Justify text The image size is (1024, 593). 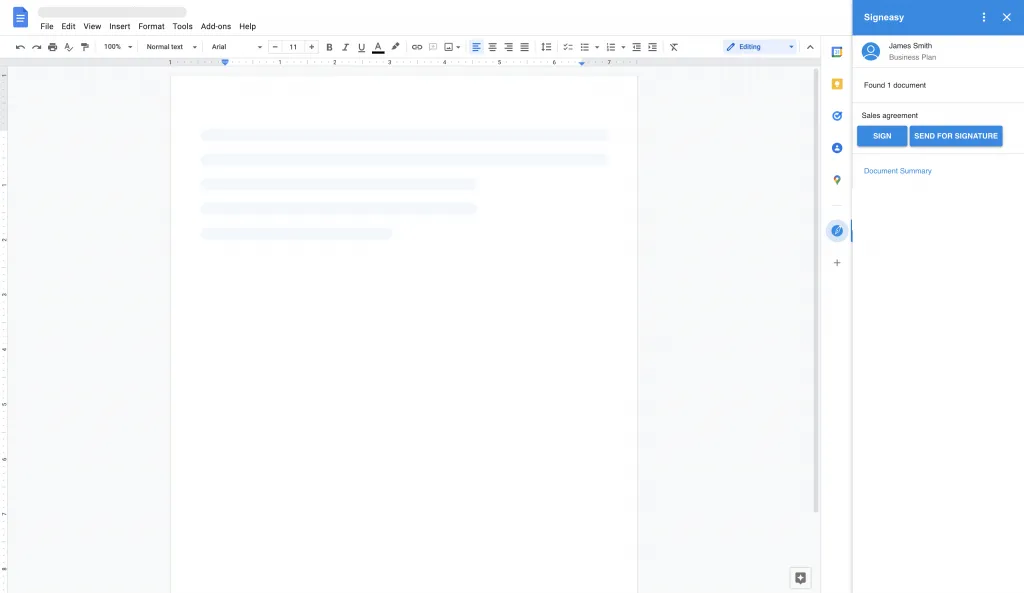[524, 47]
